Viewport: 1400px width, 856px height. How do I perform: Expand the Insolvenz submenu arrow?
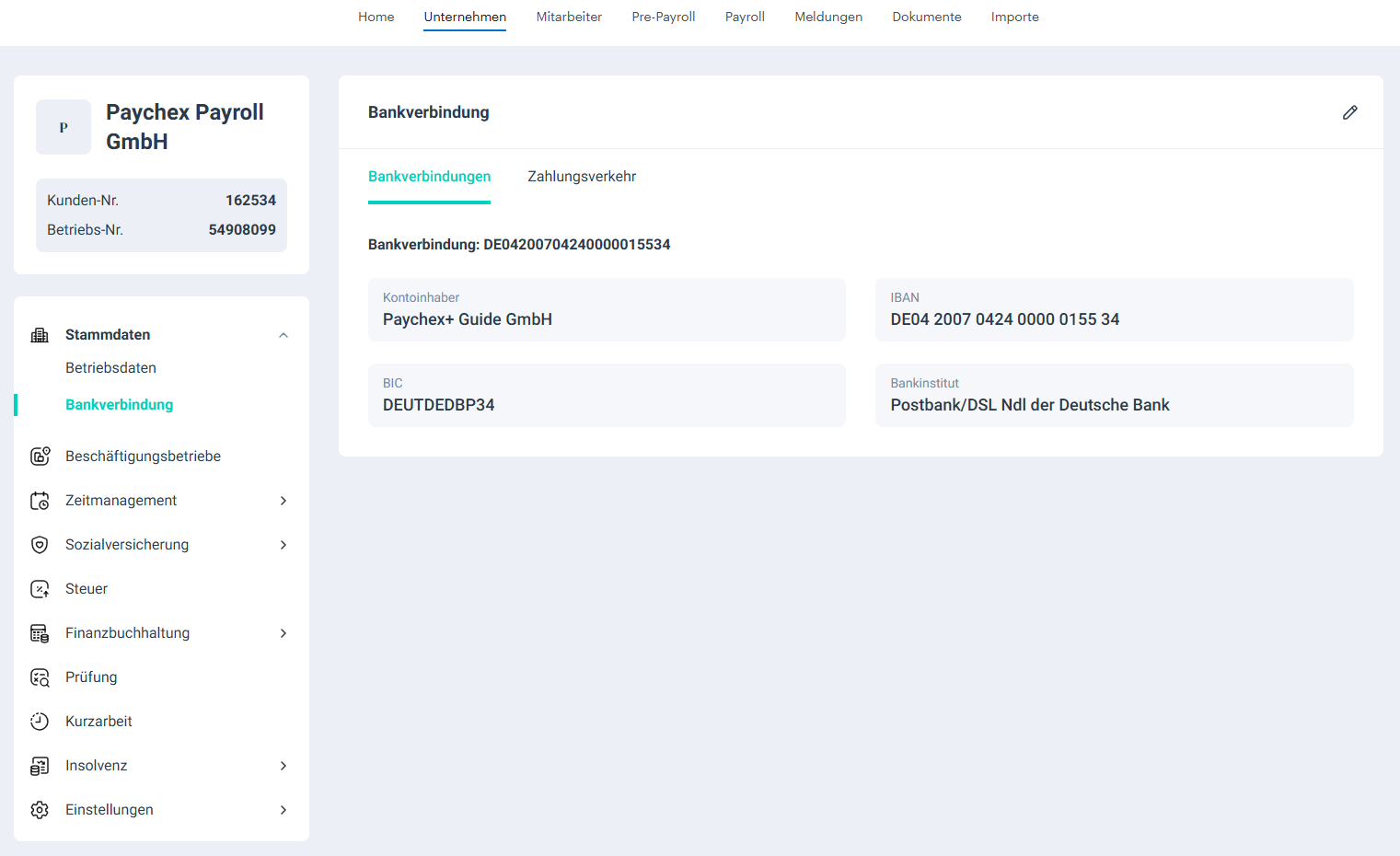coord(283,766)
